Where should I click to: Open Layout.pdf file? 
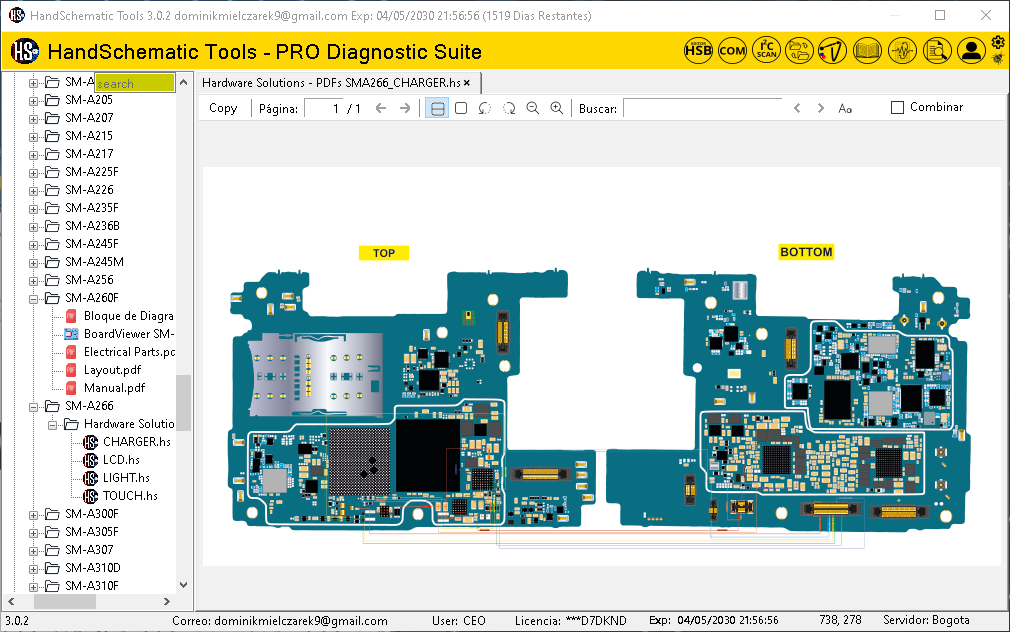(x=112, y=370)
